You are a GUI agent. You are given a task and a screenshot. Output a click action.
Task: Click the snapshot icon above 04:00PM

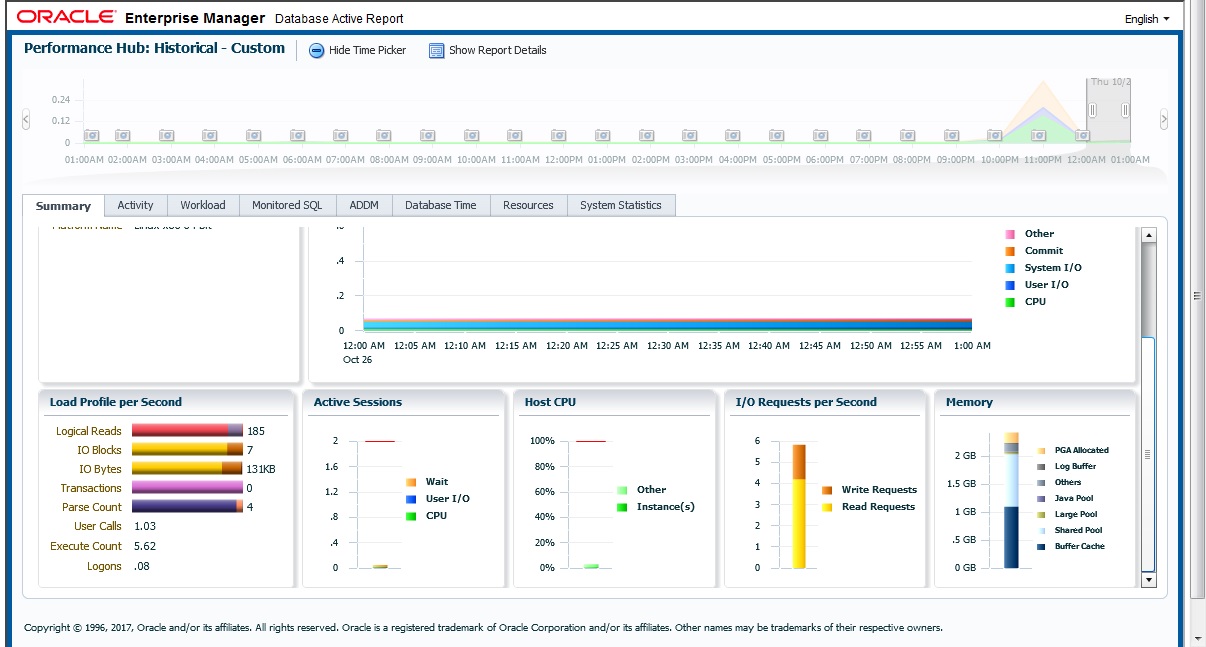pyautogui.click(x=732, y=135)
